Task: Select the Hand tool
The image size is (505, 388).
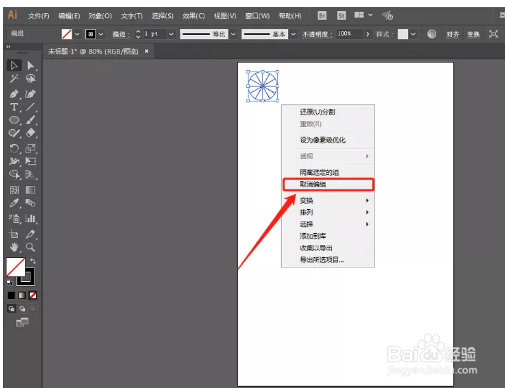Action: coord(14,247)
